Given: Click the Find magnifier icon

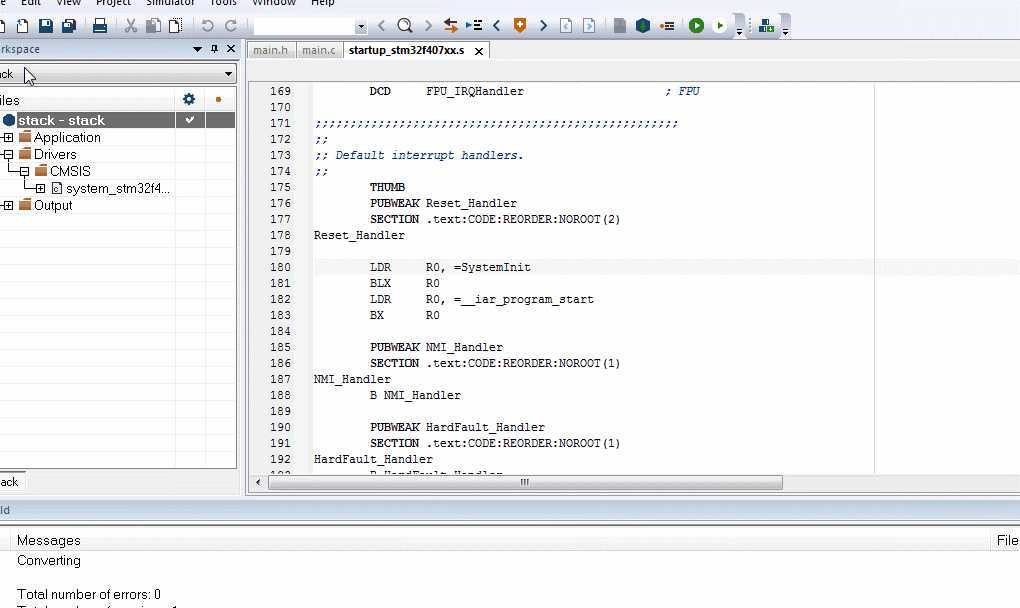Looking at the screenshot, I should 405,26.
